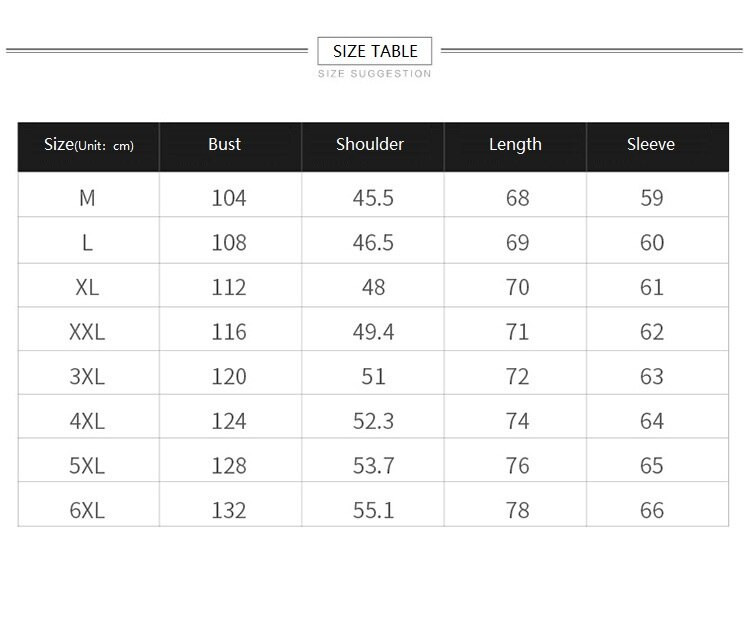Click the Sleeve column header
The width and height of the screenshot is (750, 634).
[651, 144]
